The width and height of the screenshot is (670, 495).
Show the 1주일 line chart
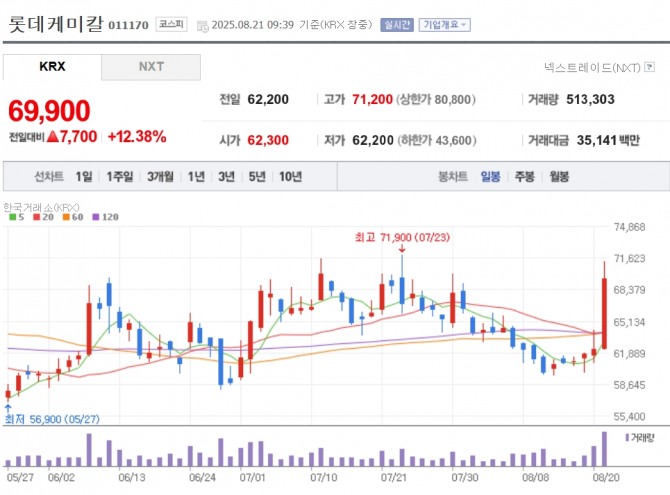120,176
